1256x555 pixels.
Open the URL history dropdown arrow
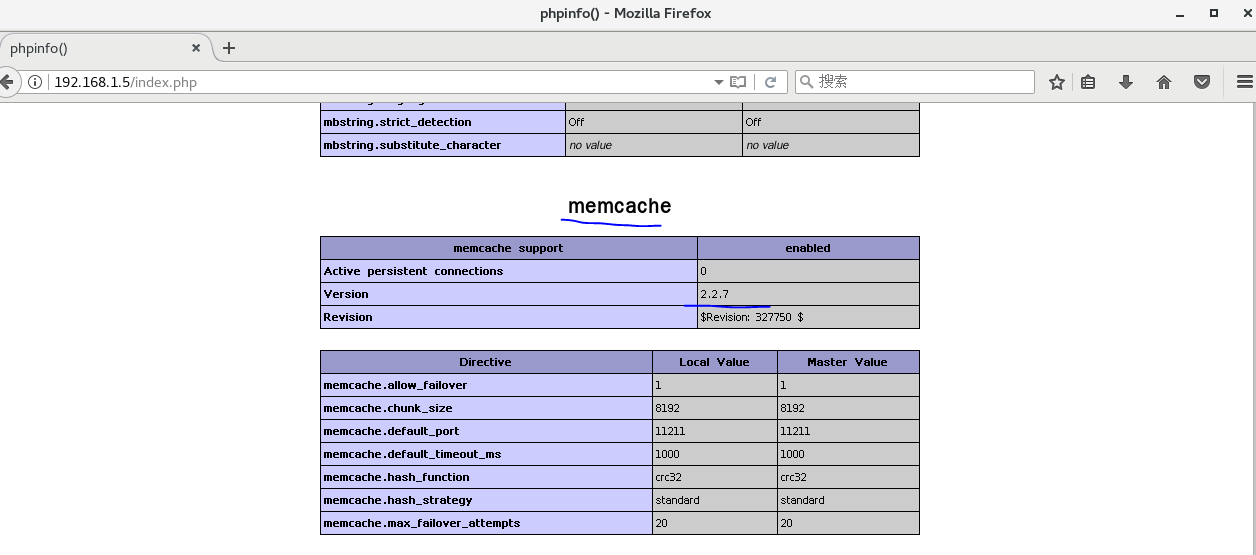(x=718, y=82)
